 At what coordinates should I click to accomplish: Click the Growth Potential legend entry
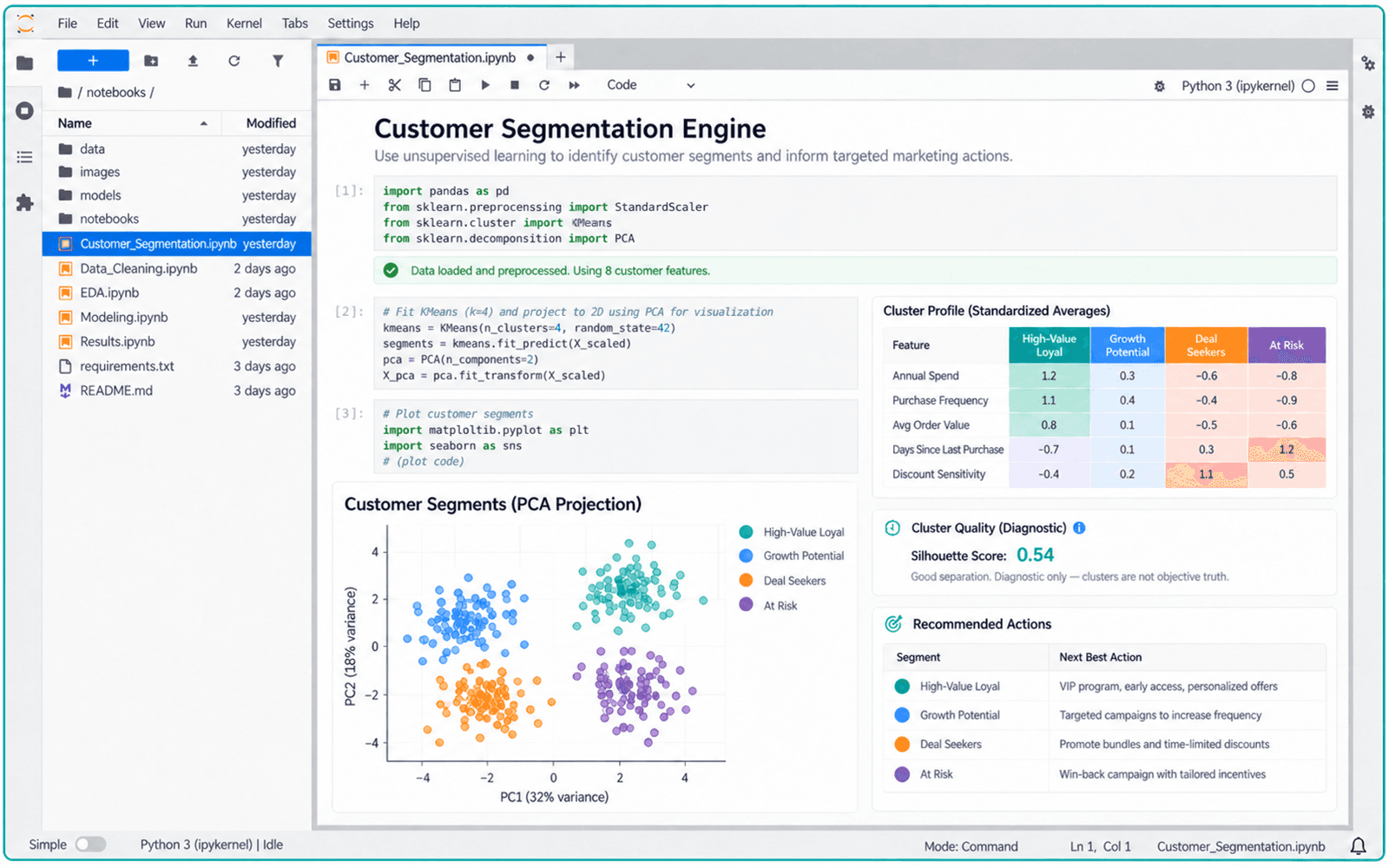click(792, 556)
